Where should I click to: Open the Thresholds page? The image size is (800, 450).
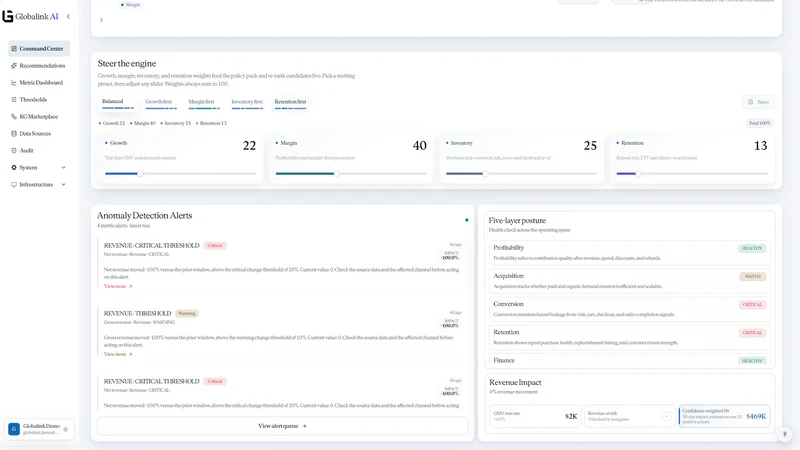[39, 99]
